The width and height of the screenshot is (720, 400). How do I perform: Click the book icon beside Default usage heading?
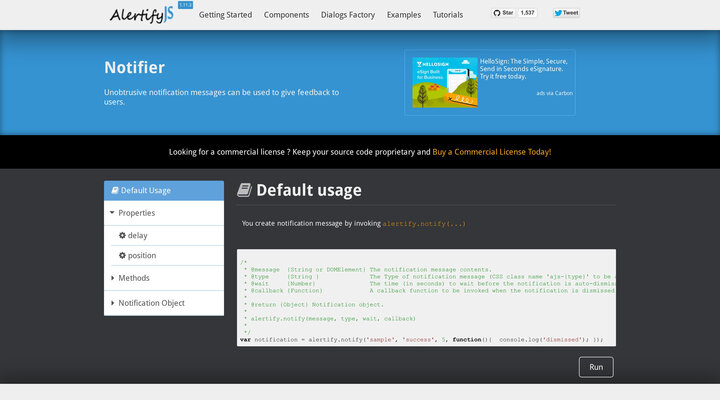(x=244, y=190)
